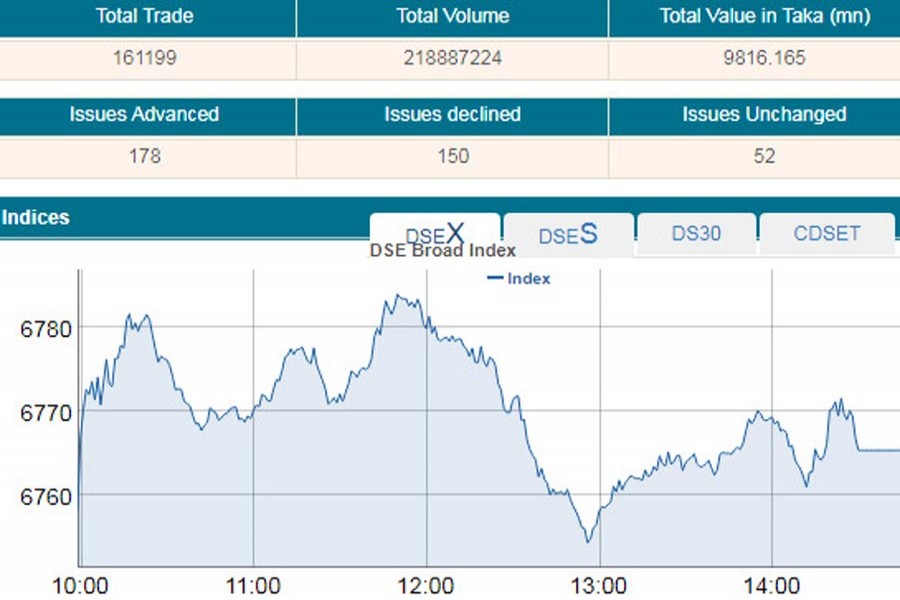Click the Issues Advanced header
Image resolution: width=900 pixels, height=600 pixels.
tap(144, 114)
